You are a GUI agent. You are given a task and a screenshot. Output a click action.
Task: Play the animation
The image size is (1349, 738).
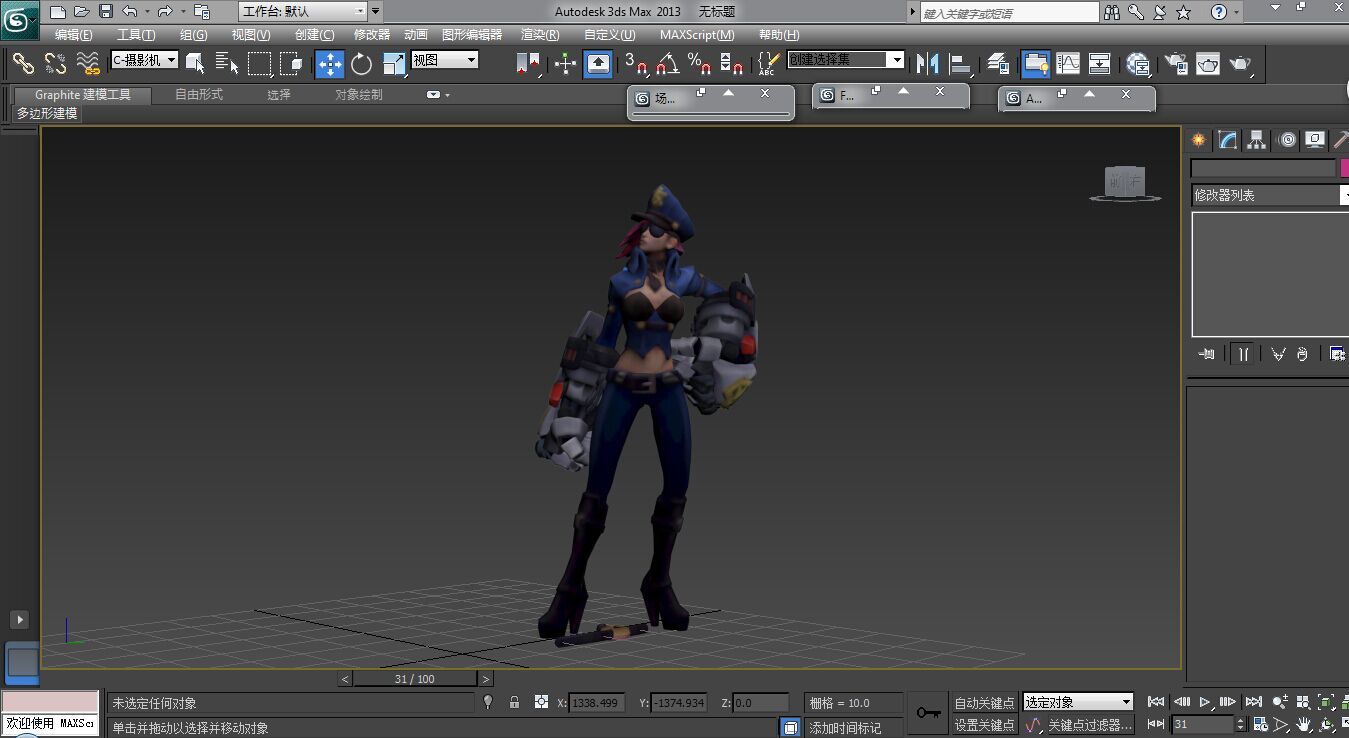click(1205, 702)
